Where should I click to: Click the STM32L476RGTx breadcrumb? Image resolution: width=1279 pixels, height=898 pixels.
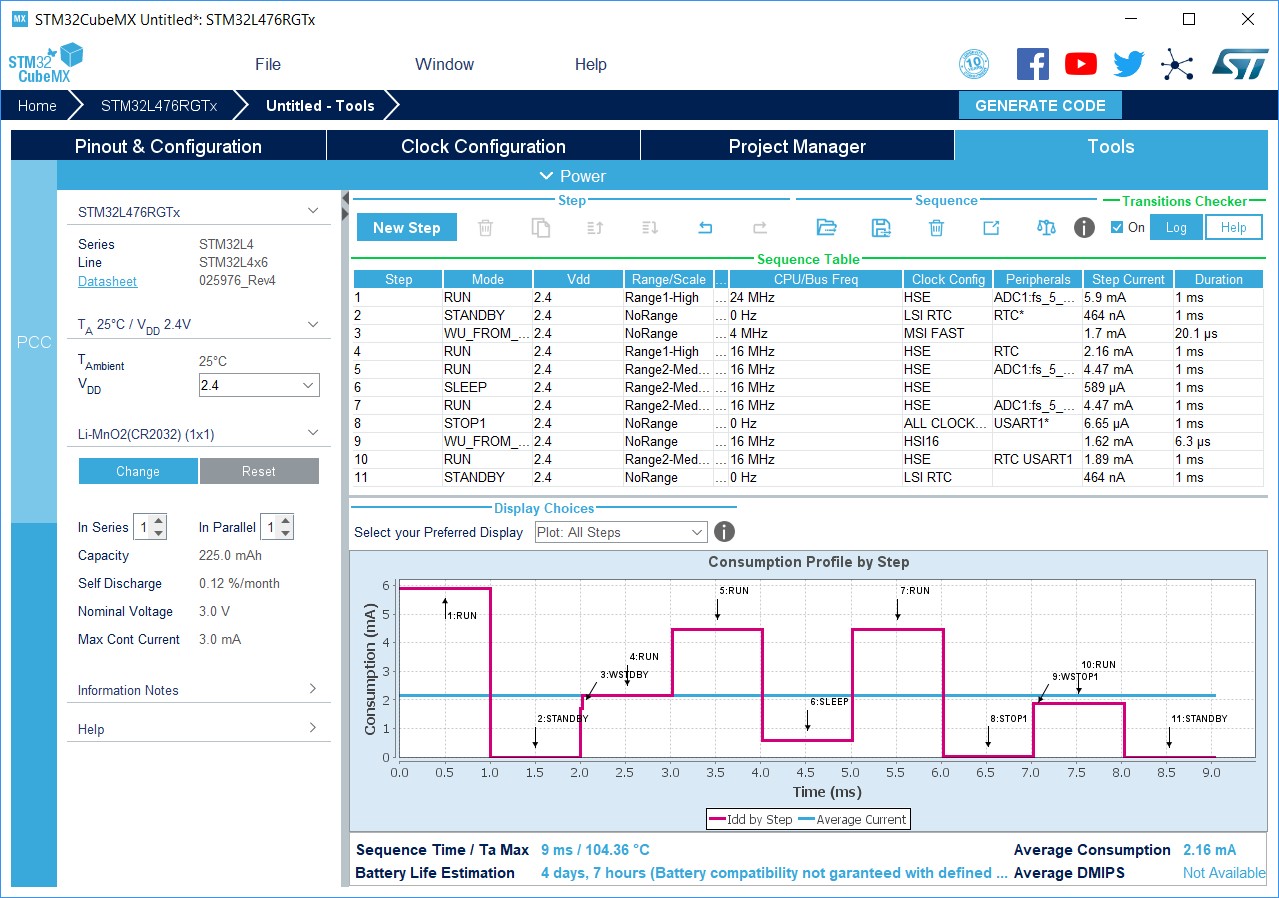[x=159, y=105]
